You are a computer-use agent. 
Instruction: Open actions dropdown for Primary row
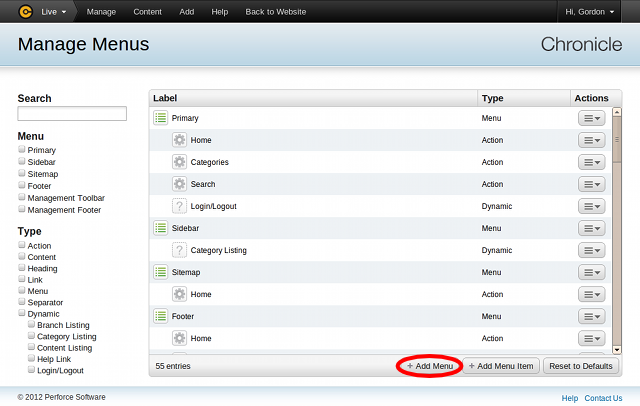pos(592,118)
